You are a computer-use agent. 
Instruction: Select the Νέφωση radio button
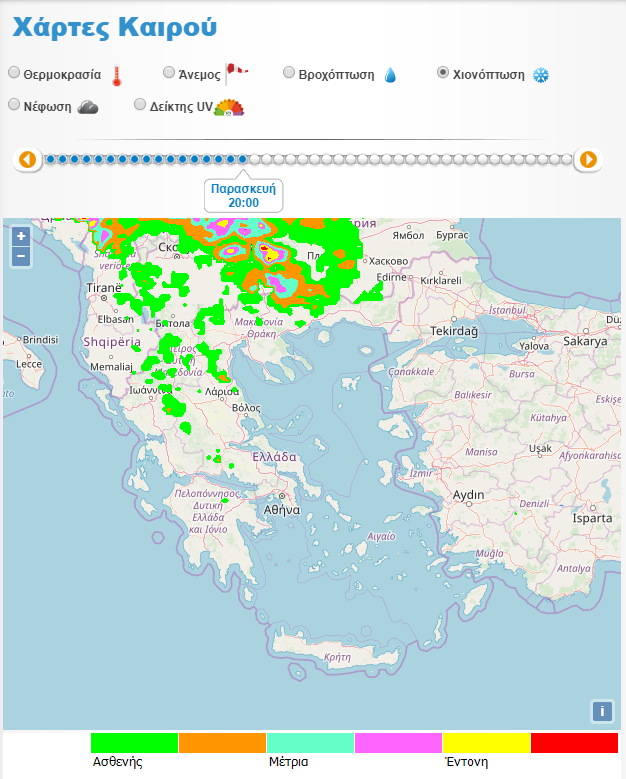coord(14,104)
